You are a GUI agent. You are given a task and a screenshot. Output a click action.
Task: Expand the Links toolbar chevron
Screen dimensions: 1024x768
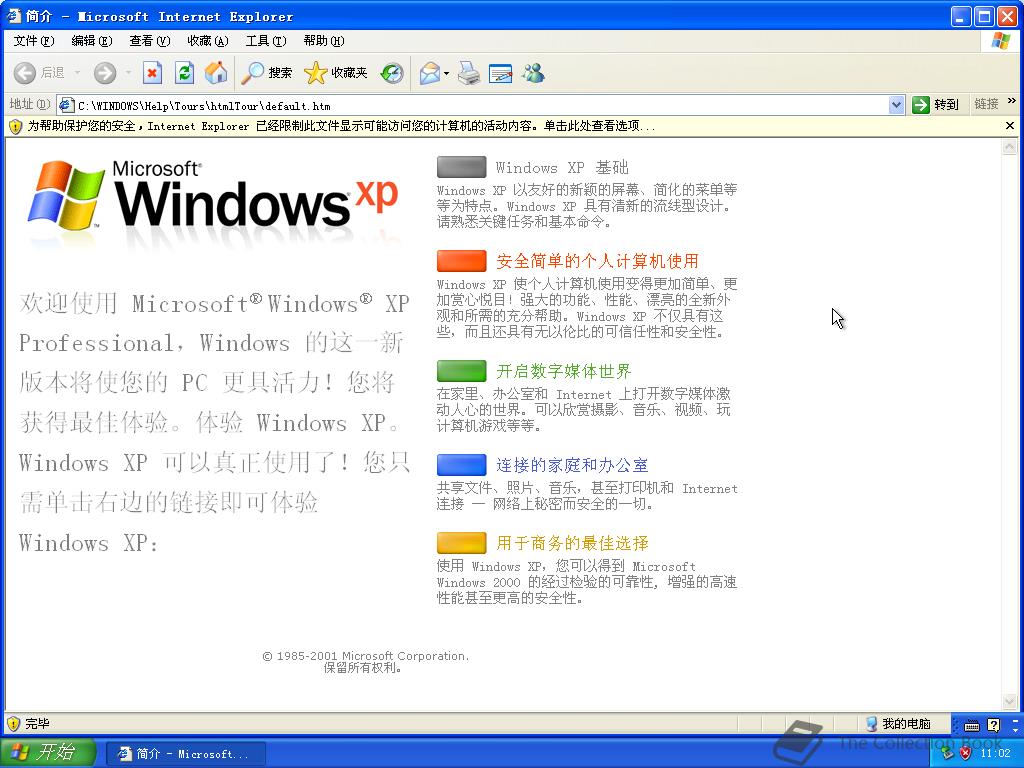click(x=1012, y=101)
